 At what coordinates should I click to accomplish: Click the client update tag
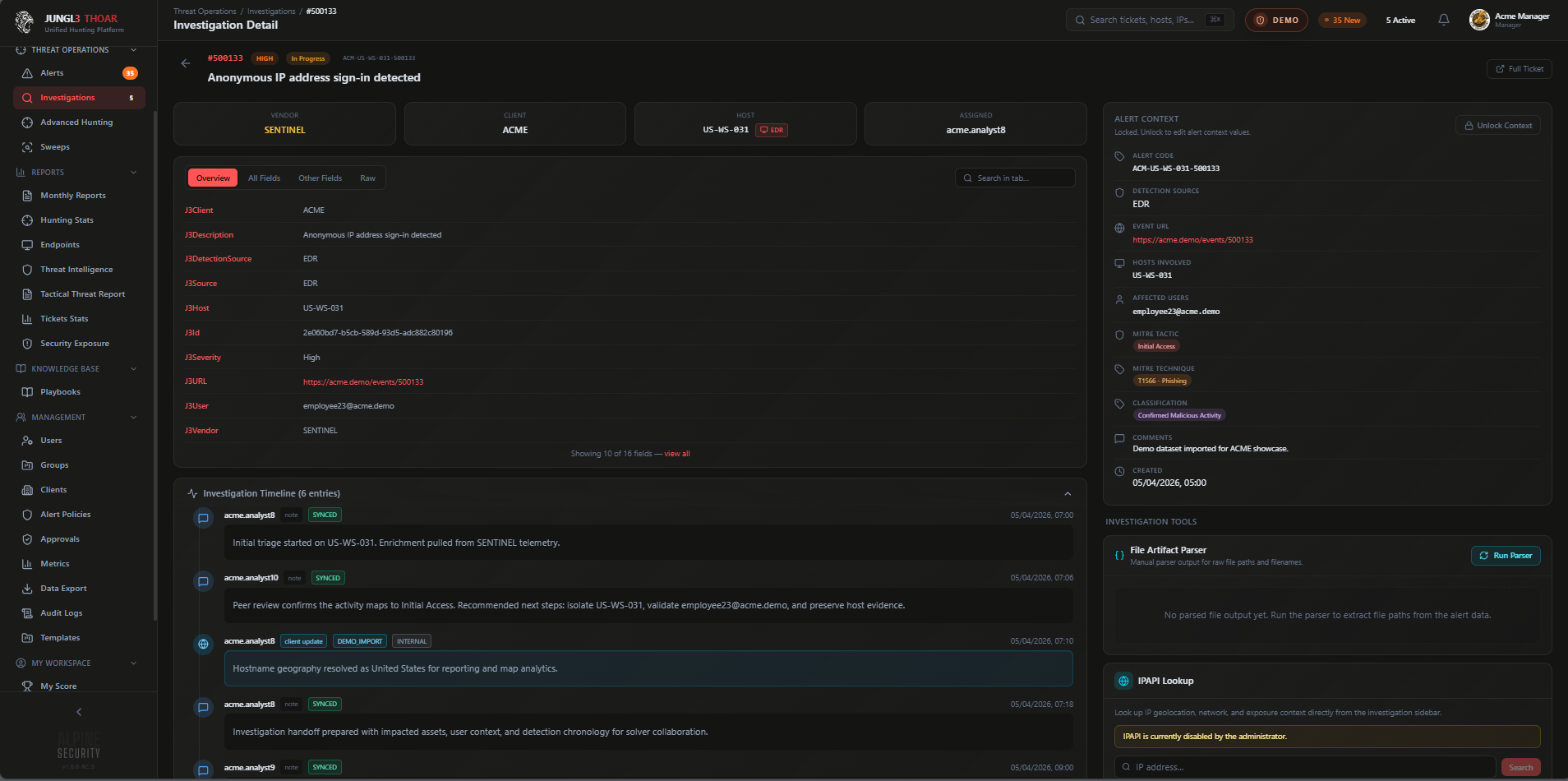[x=303, y=641]
